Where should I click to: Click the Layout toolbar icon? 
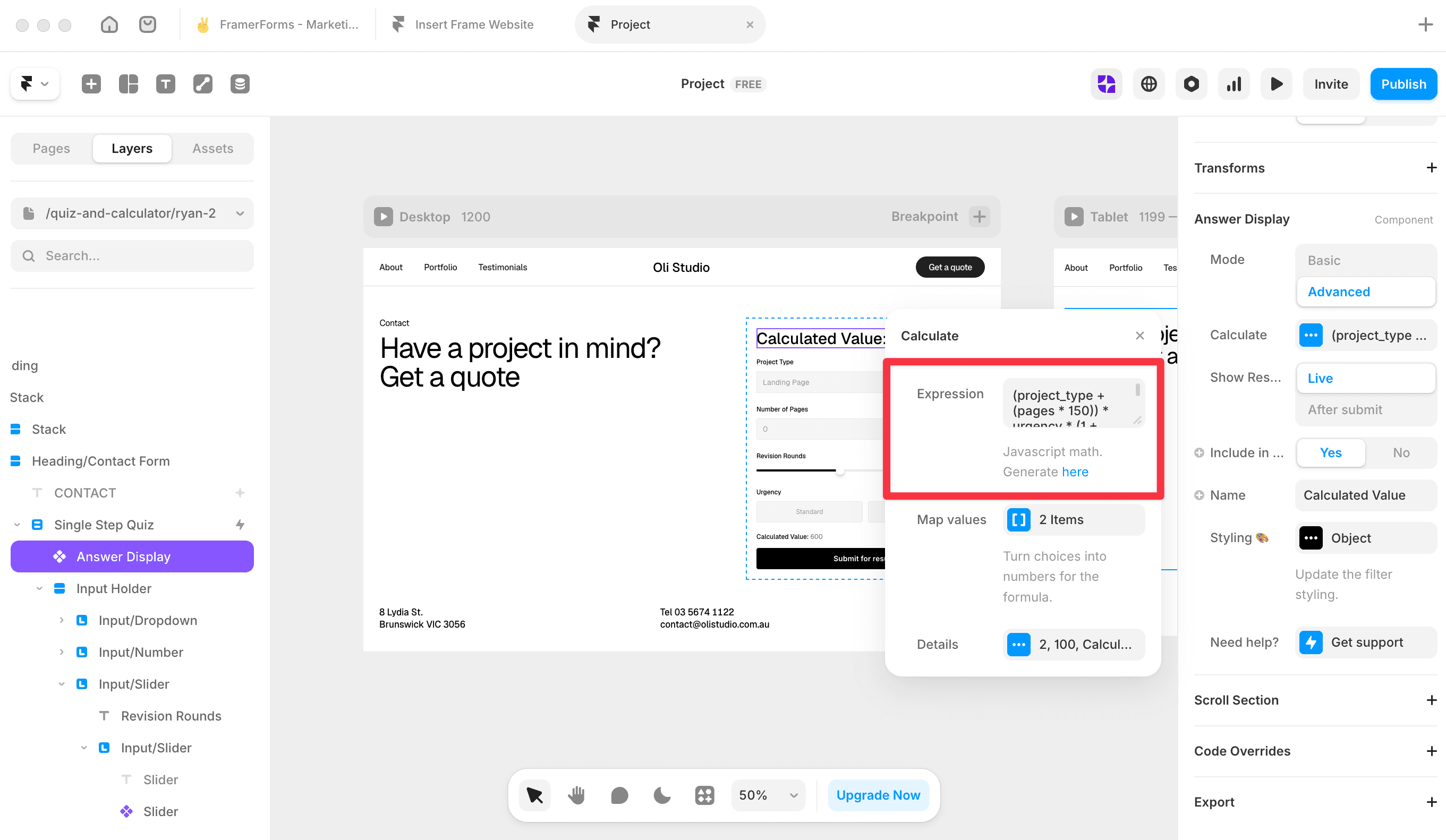[128, 84]
